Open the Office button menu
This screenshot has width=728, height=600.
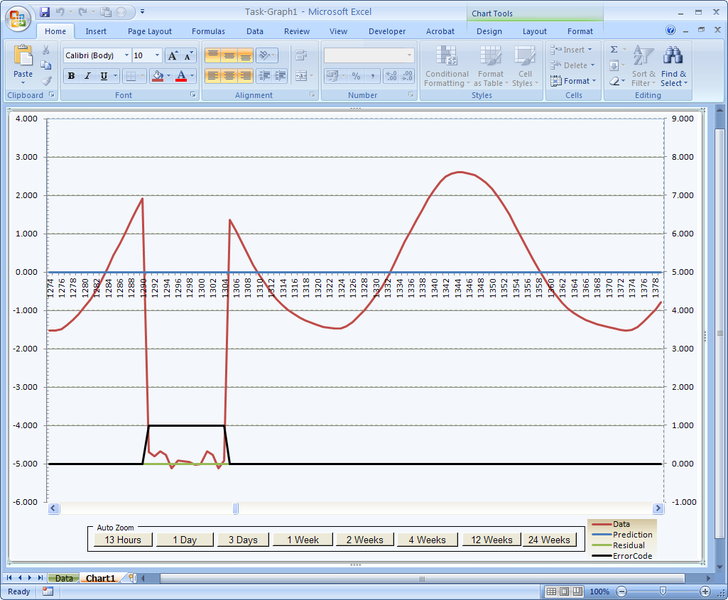18,18
